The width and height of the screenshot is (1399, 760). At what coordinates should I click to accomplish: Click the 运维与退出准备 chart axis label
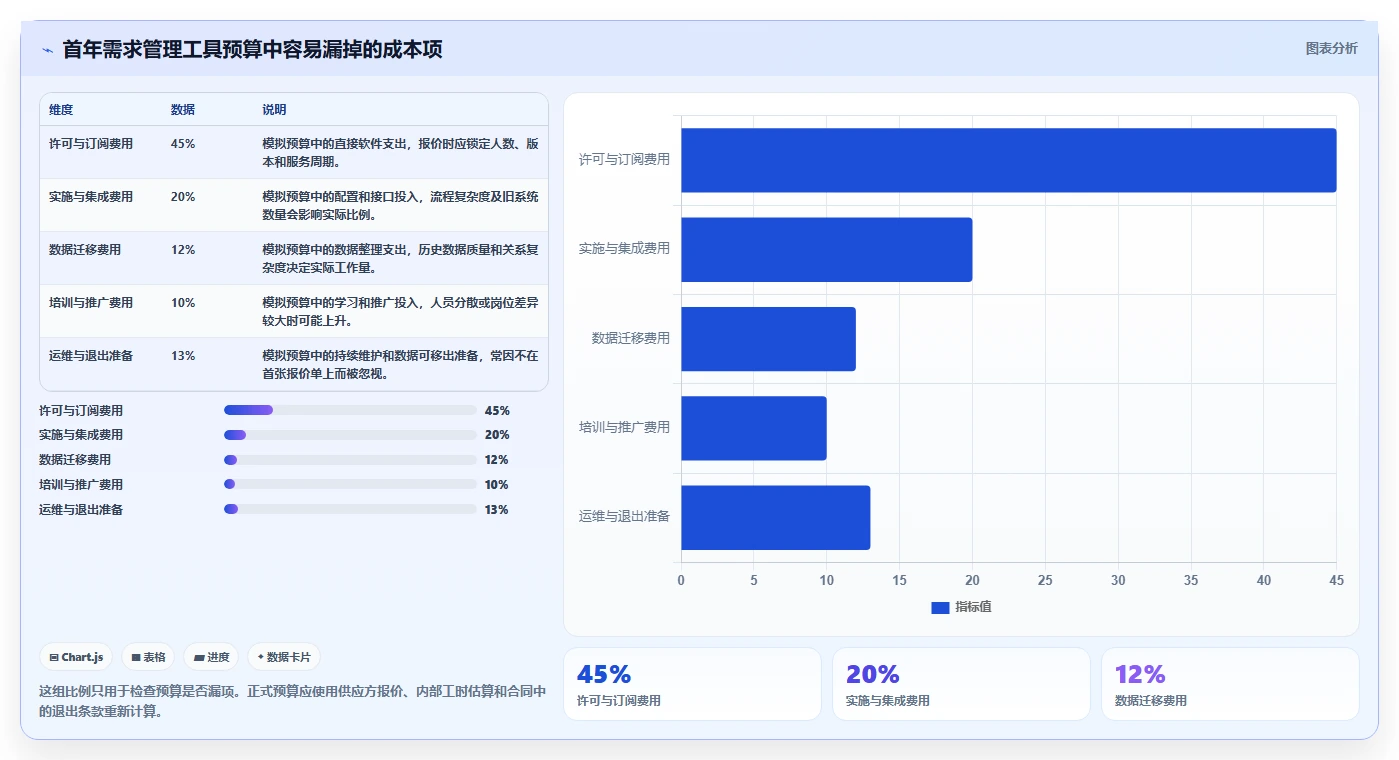coord(624,516)
